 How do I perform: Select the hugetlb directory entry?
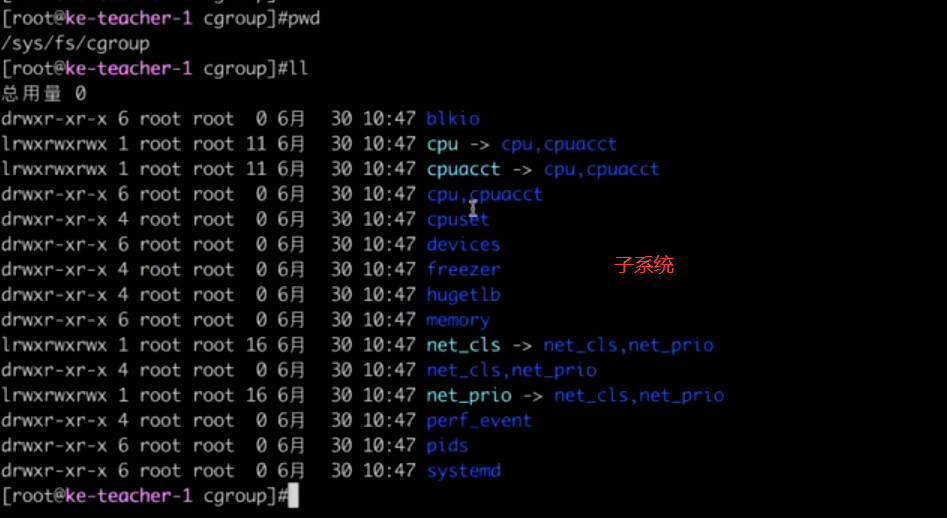[463, 295]
